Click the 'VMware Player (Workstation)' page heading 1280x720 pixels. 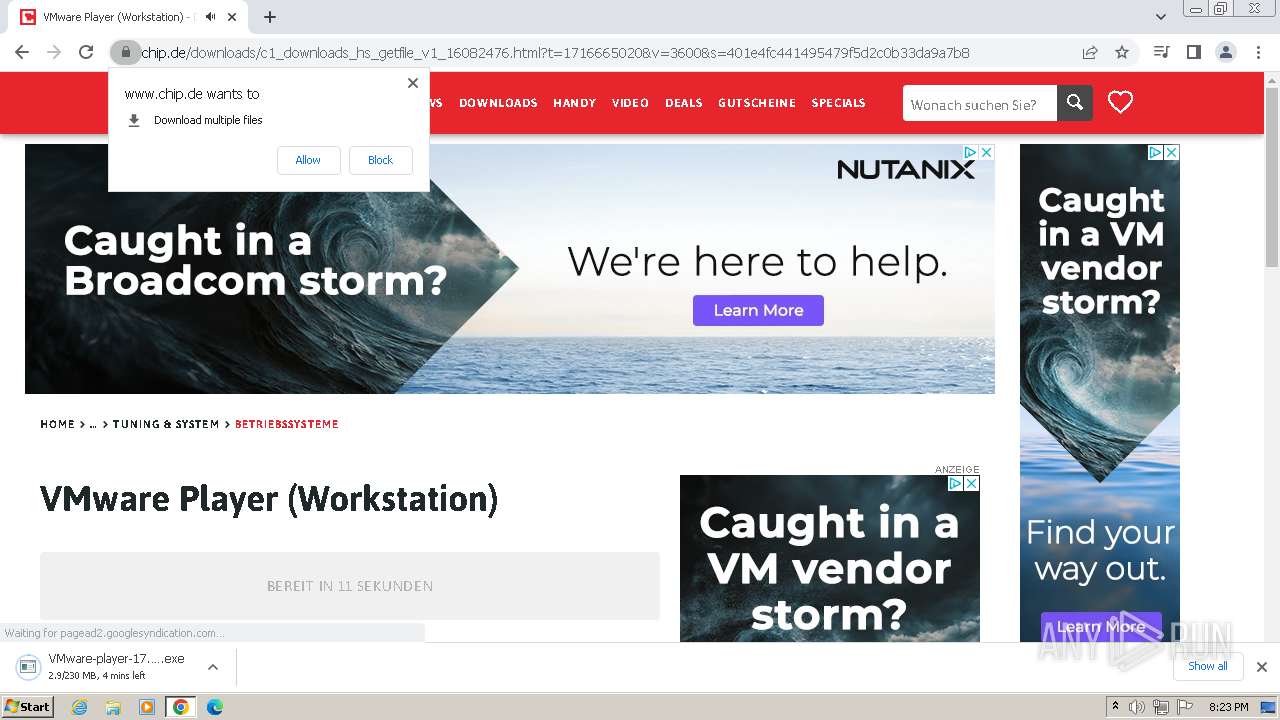tap(269, 499)
